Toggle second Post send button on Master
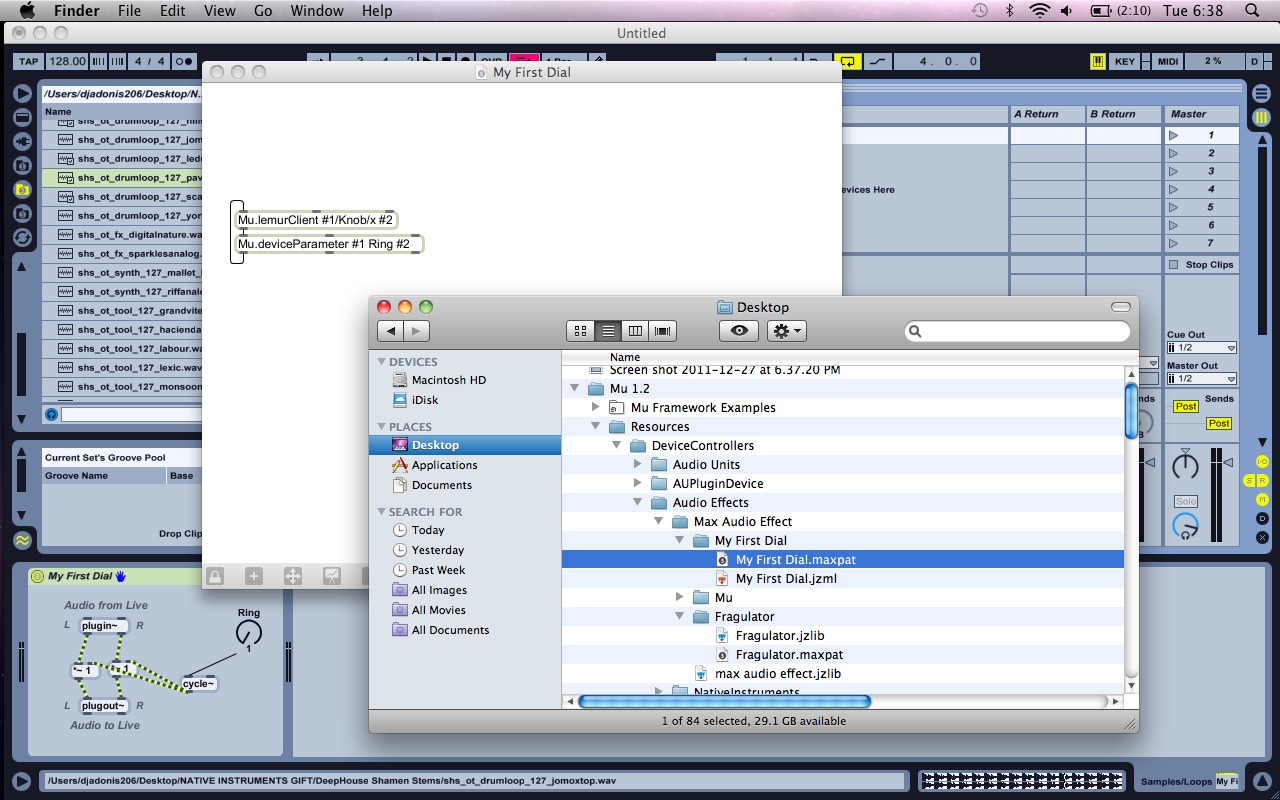1280x800 pixels. tap(1218, 423)
